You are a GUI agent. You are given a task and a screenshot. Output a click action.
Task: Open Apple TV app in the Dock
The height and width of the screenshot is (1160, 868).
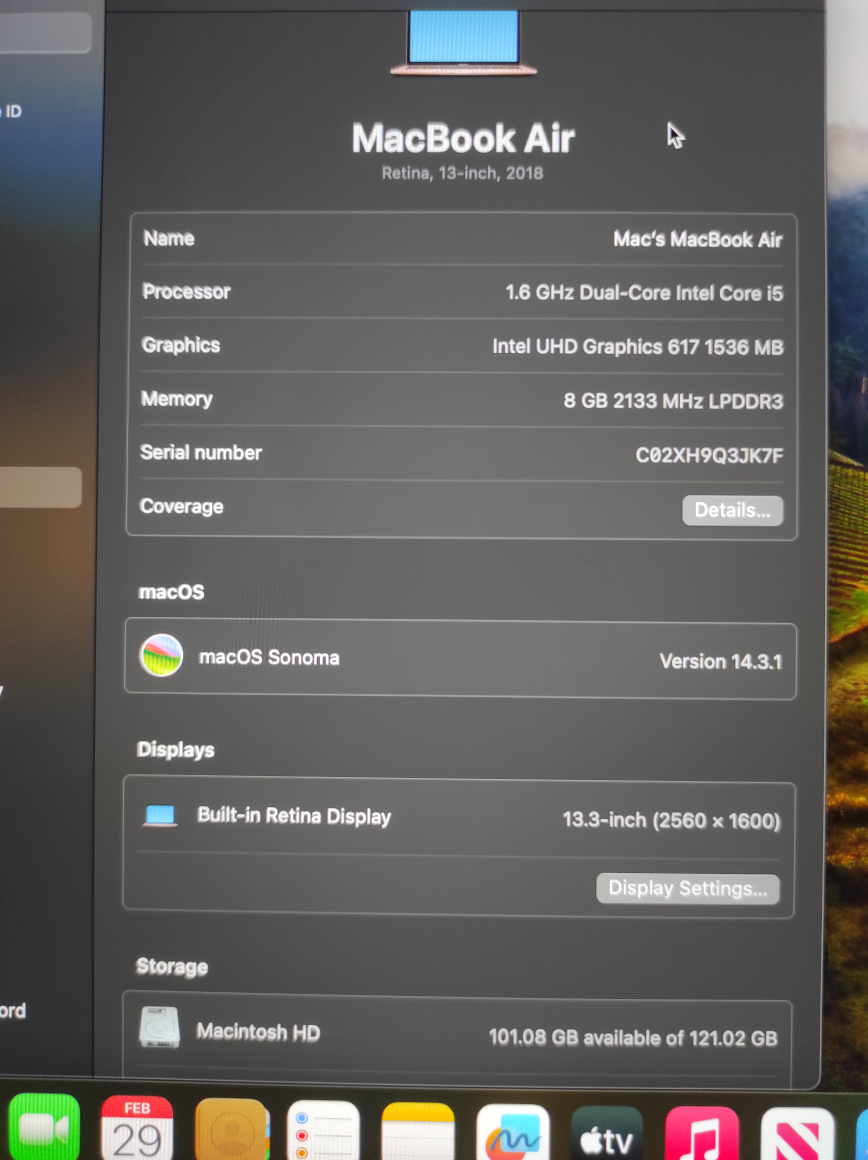(607, 1133)
